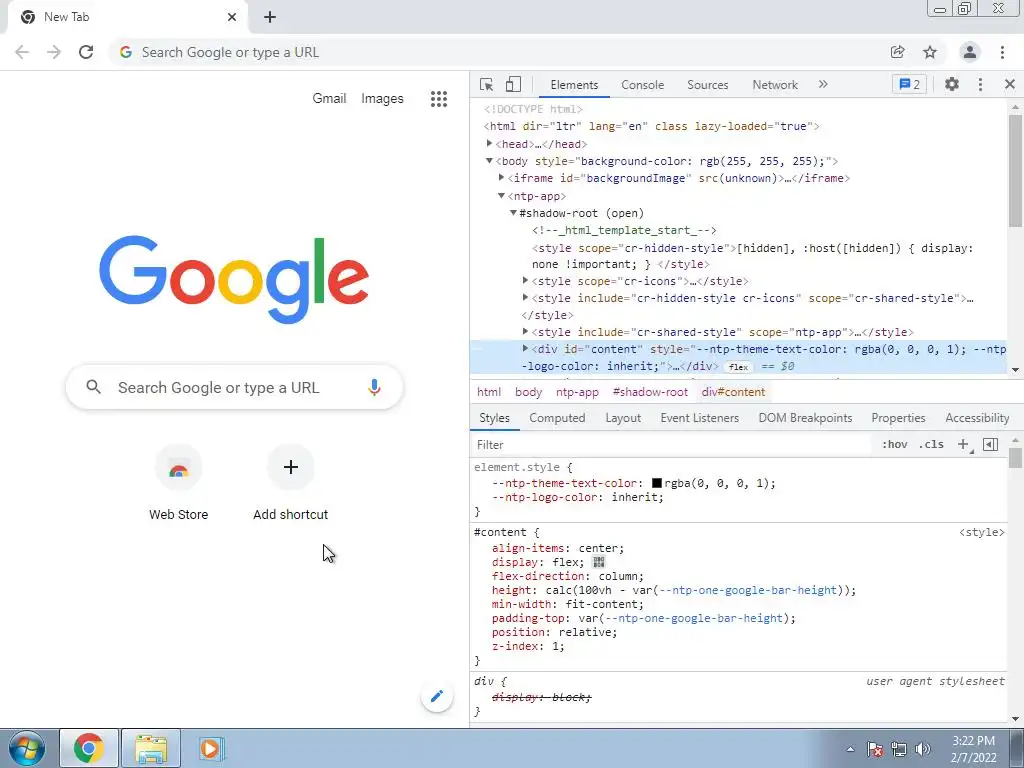Collapse the body element node

[x=489, y=161]
